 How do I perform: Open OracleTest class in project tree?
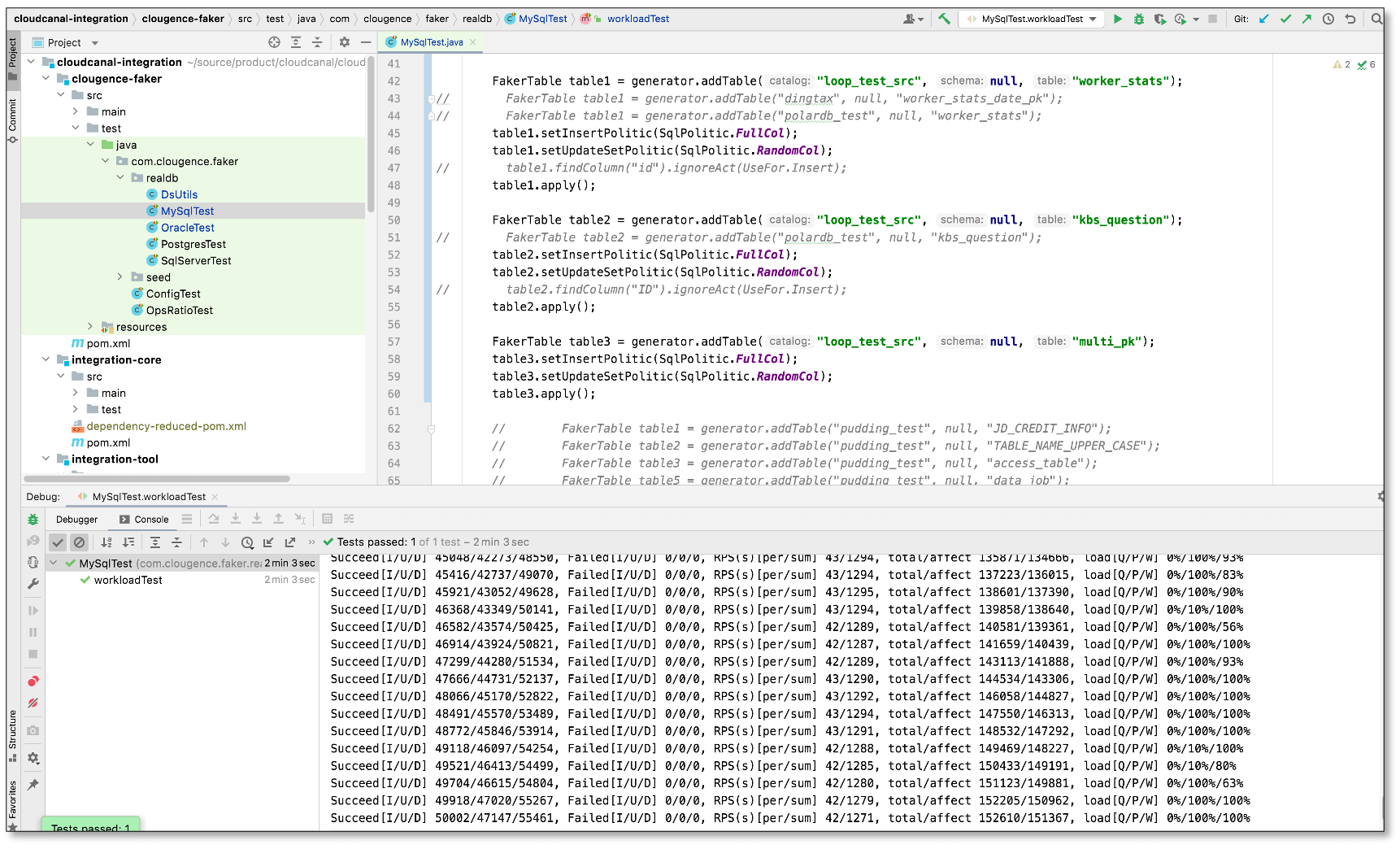click(x=188, y=228)
